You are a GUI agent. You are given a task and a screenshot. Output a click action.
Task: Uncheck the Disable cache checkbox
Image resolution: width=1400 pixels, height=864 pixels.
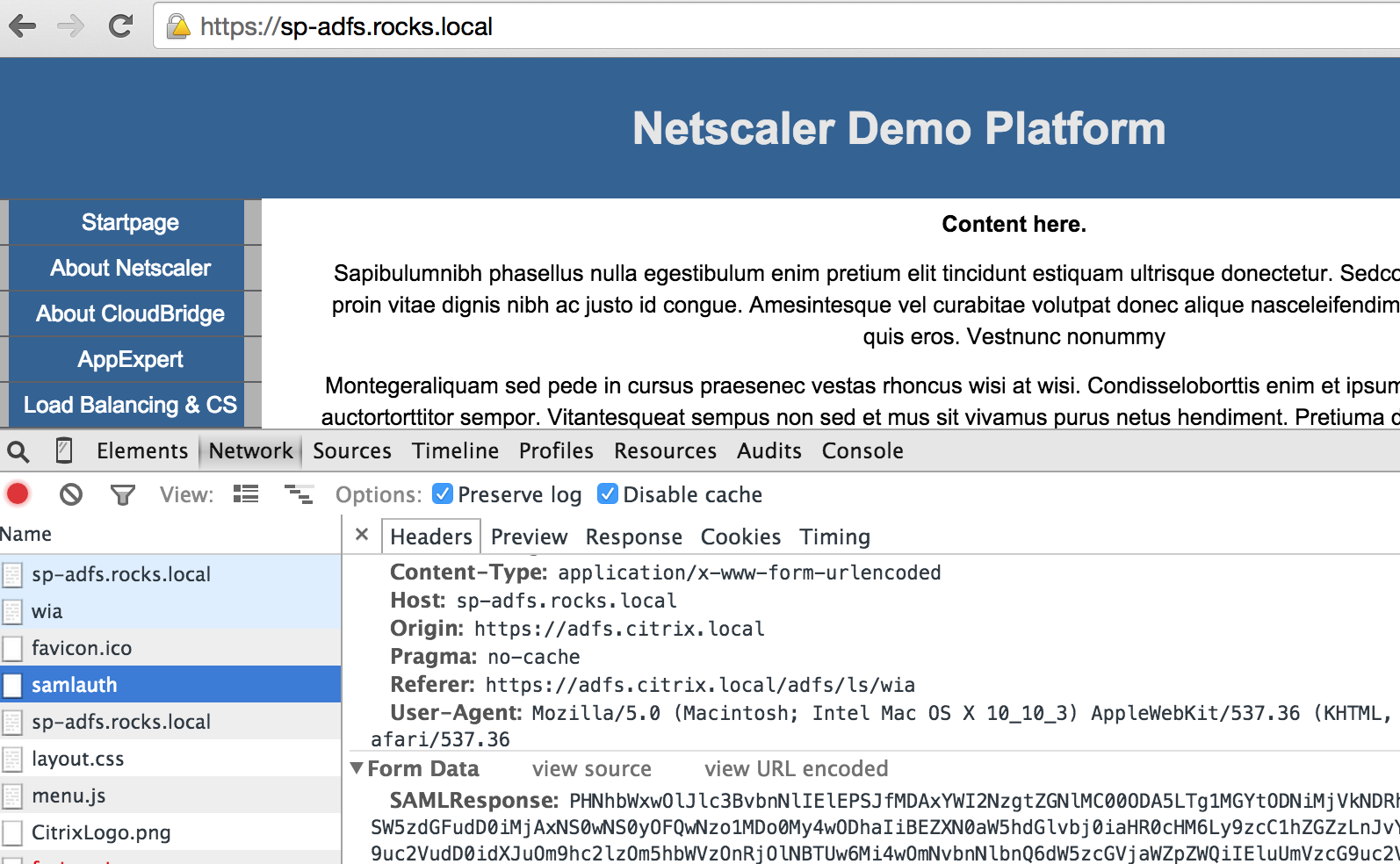coord(608,494)
